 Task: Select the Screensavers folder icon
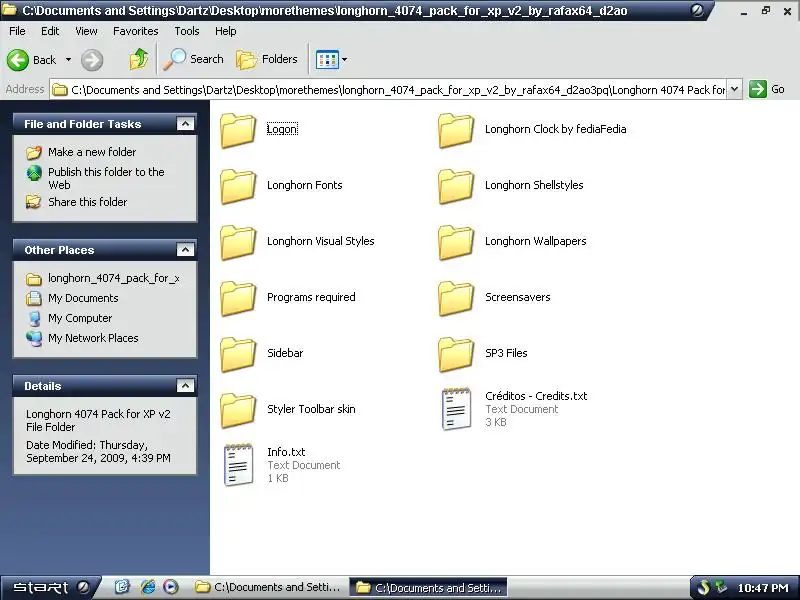(x=456, y=299)
